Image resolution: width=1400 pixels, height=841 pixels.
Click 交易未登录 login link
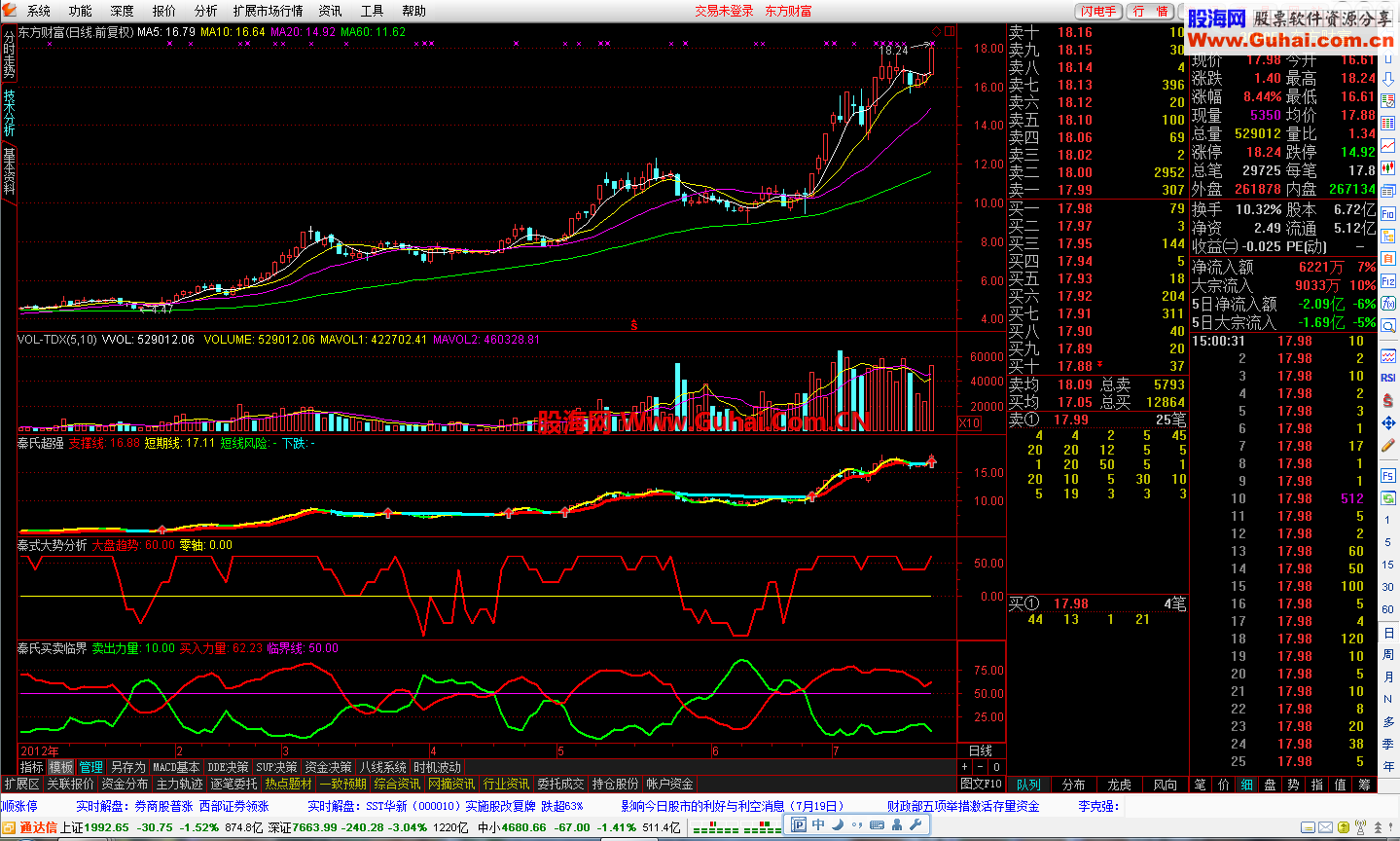click(x=724, y=11)
